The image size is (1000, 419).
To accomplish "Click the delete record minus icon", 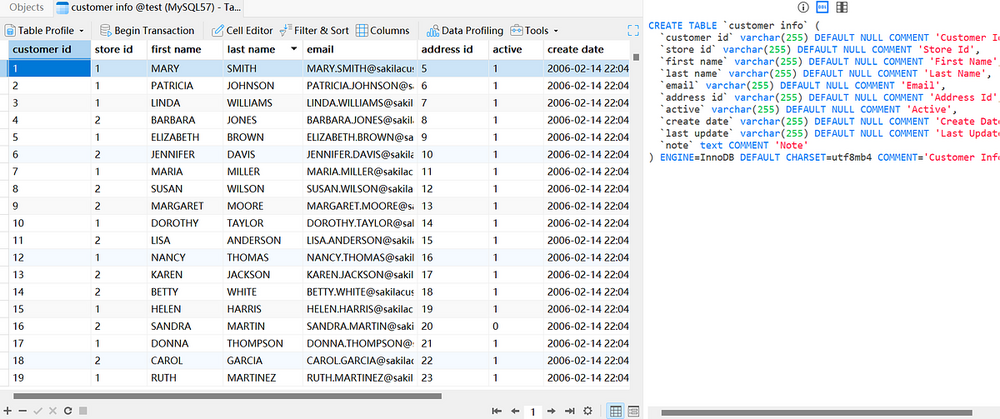I will tap(23, 411).
